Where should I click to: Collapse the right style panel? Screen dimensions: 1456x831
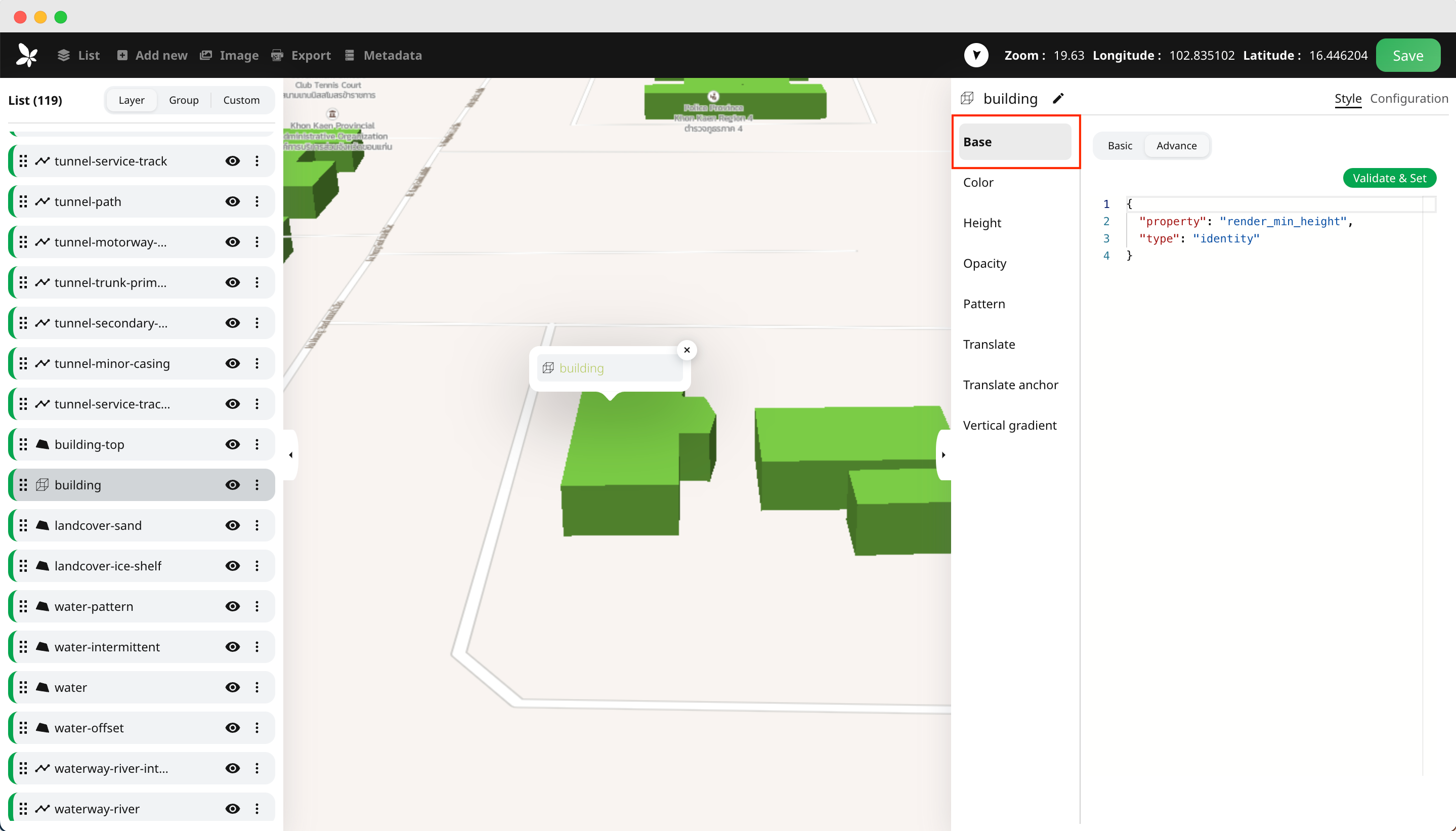coord(944,455)
